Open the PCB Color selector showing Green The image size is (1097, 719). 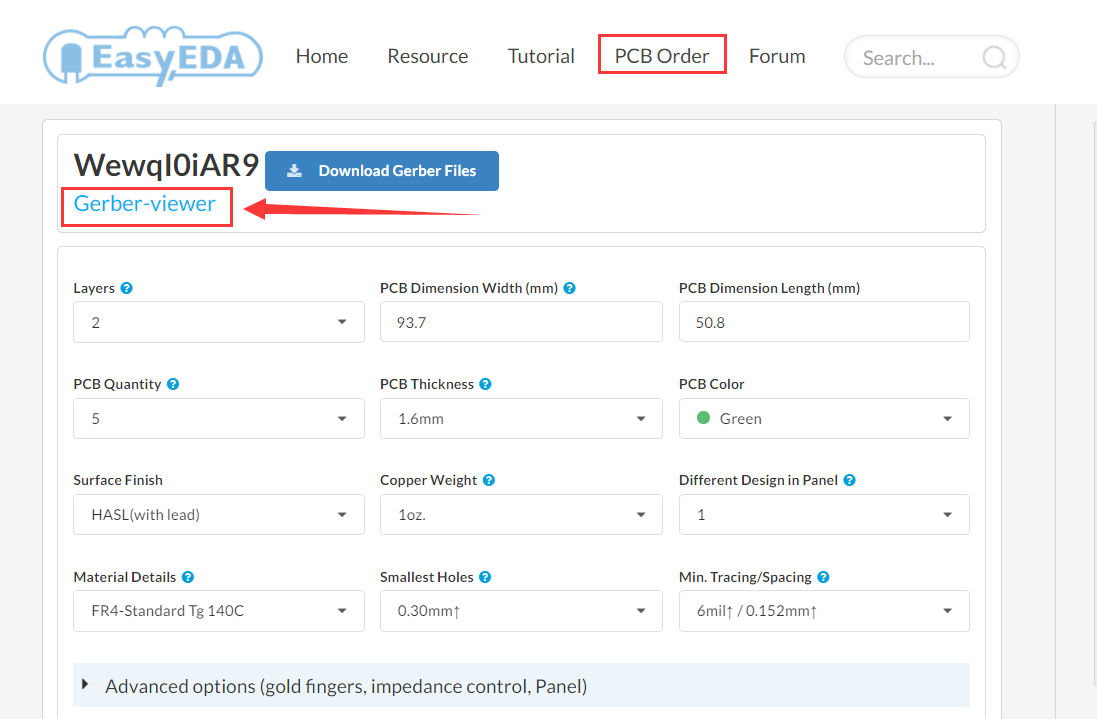pyautogui.click(x=823, y=418)
